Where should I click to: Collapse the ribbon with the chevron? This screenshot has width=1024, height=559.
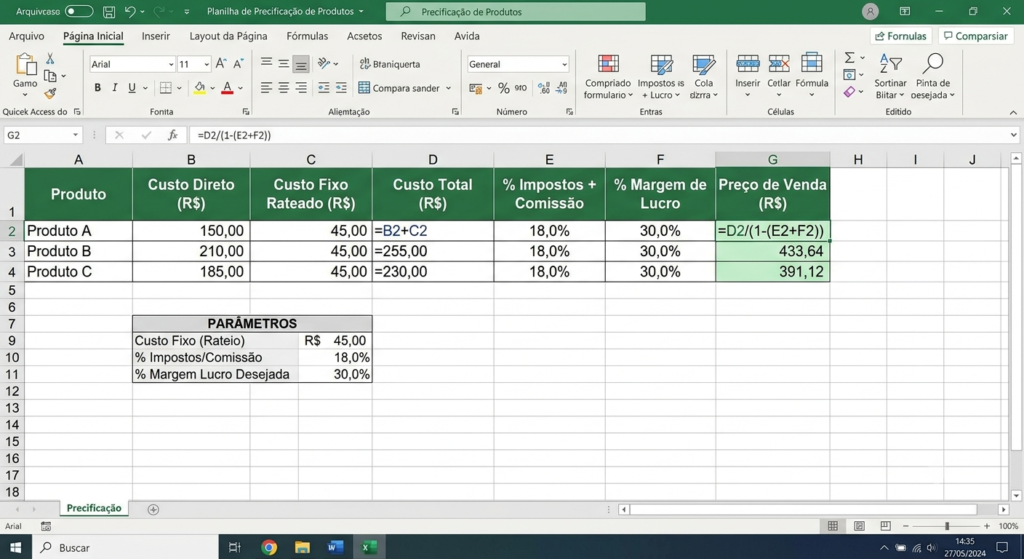[x=1013, y=112]
